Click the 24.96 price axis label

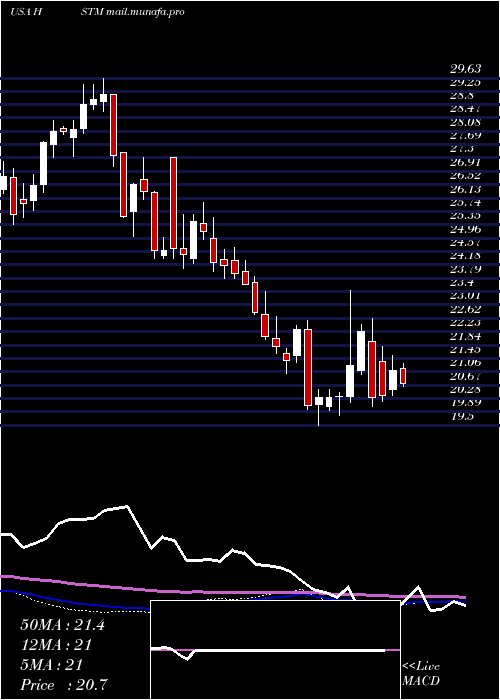click(x=465, y=229)
